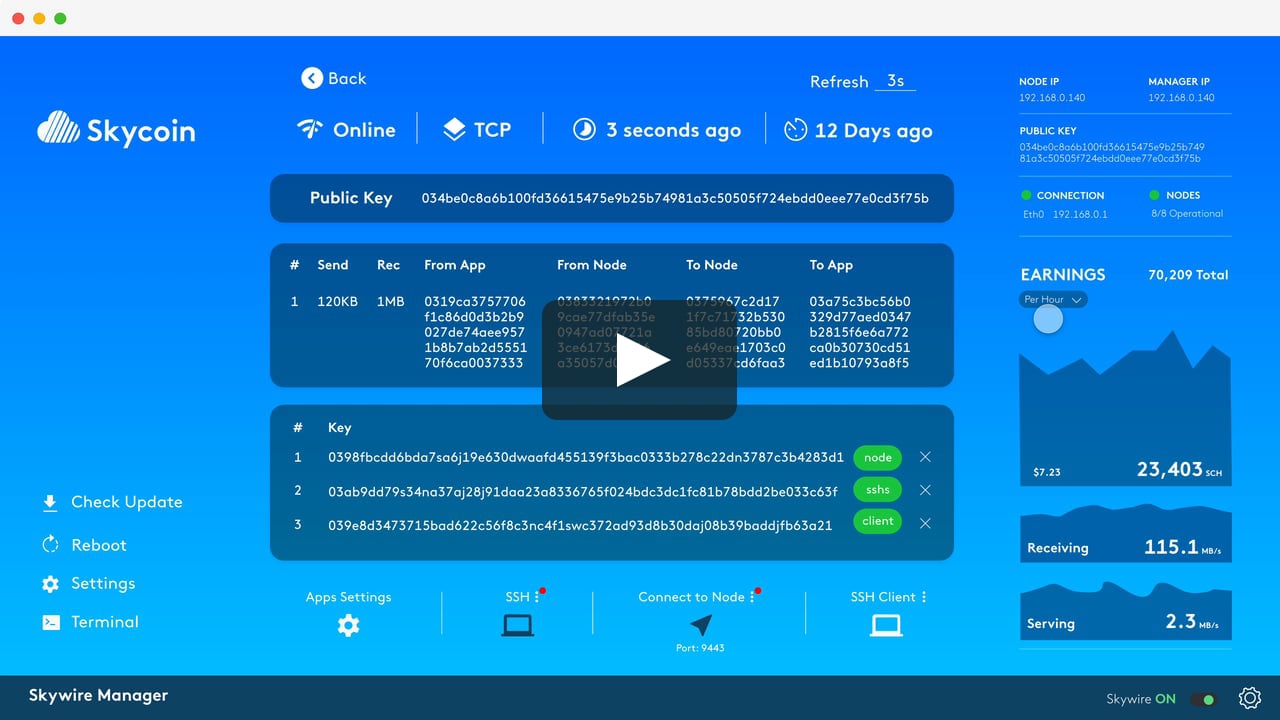This screenshot has height=720, width=1280.
Task: Click the Connect to Node arrow icon
Action: (702, 625)
